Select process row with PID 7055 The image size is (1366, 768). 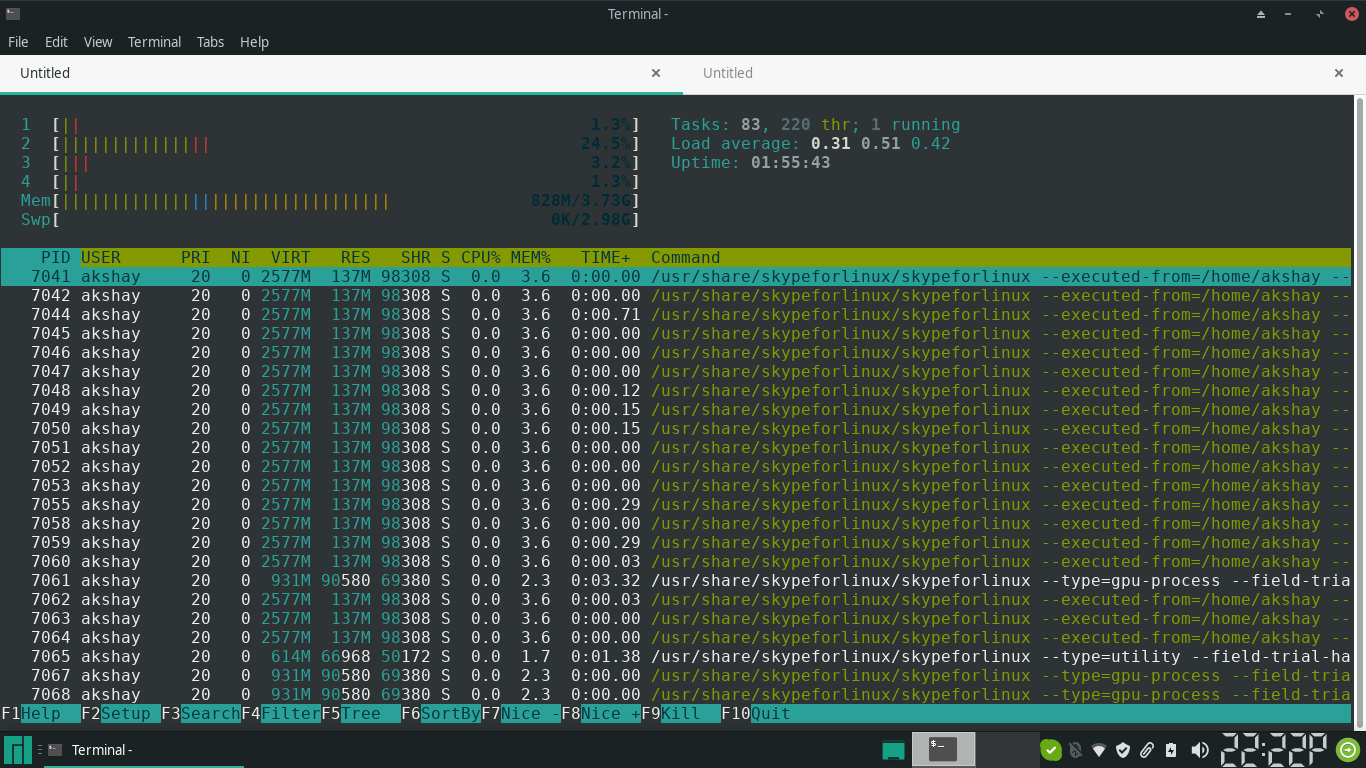pyautogui.click(x=676, y=504)
